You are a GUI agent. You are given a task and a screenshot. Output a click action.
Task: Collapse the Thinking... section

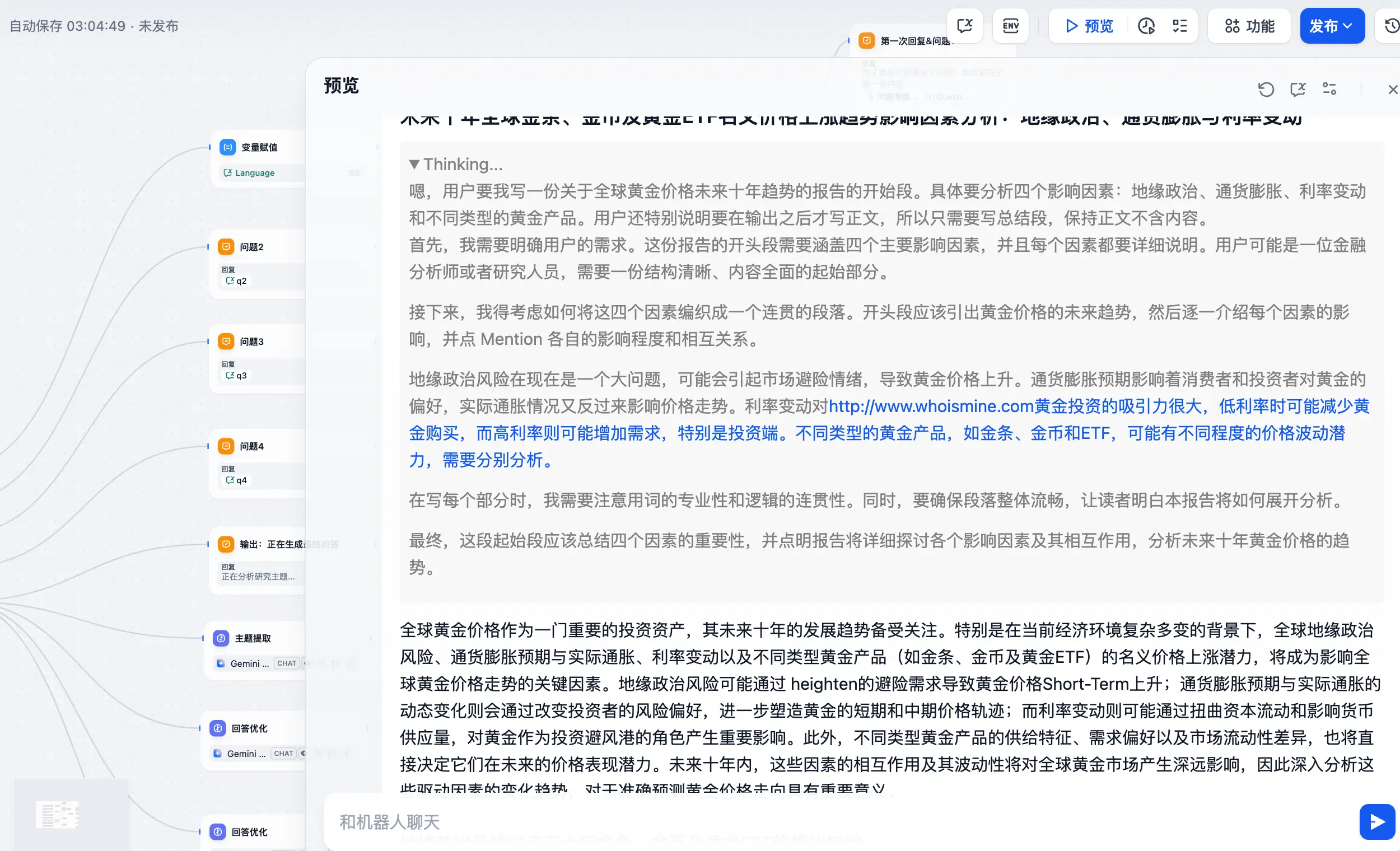(x=456, y=164)
